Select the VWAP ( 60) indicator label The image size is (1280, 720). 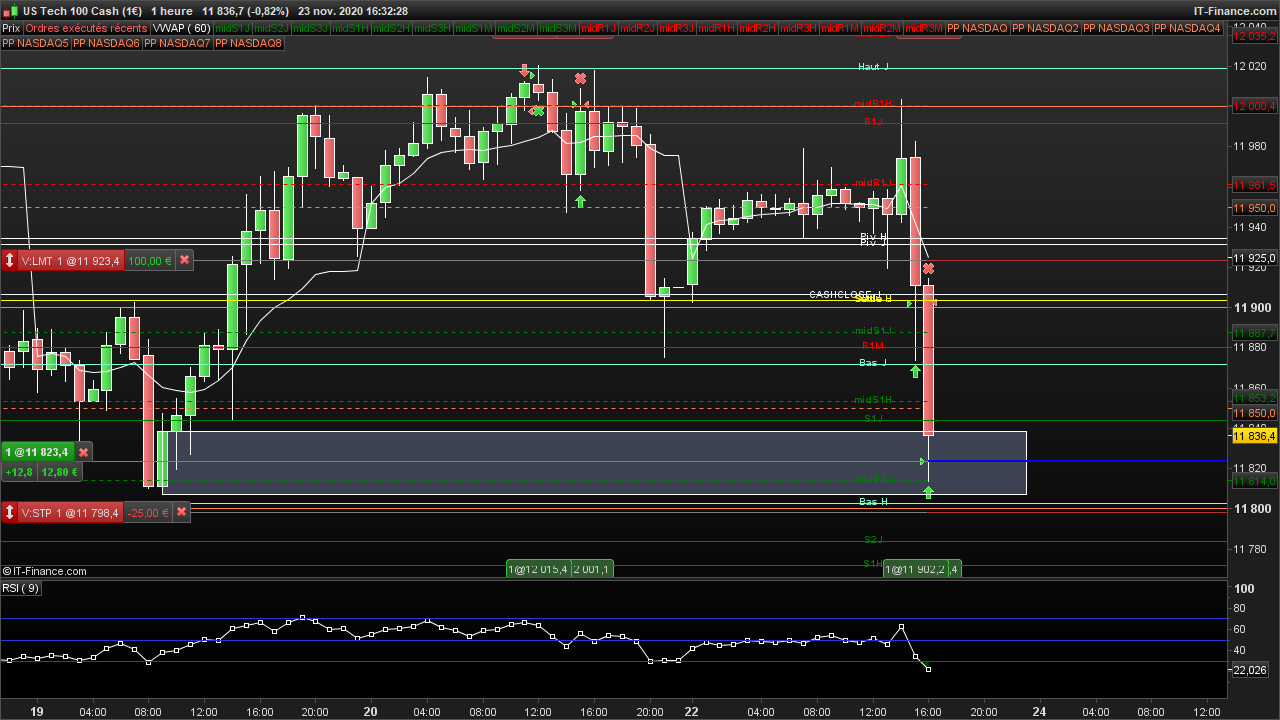181,28
